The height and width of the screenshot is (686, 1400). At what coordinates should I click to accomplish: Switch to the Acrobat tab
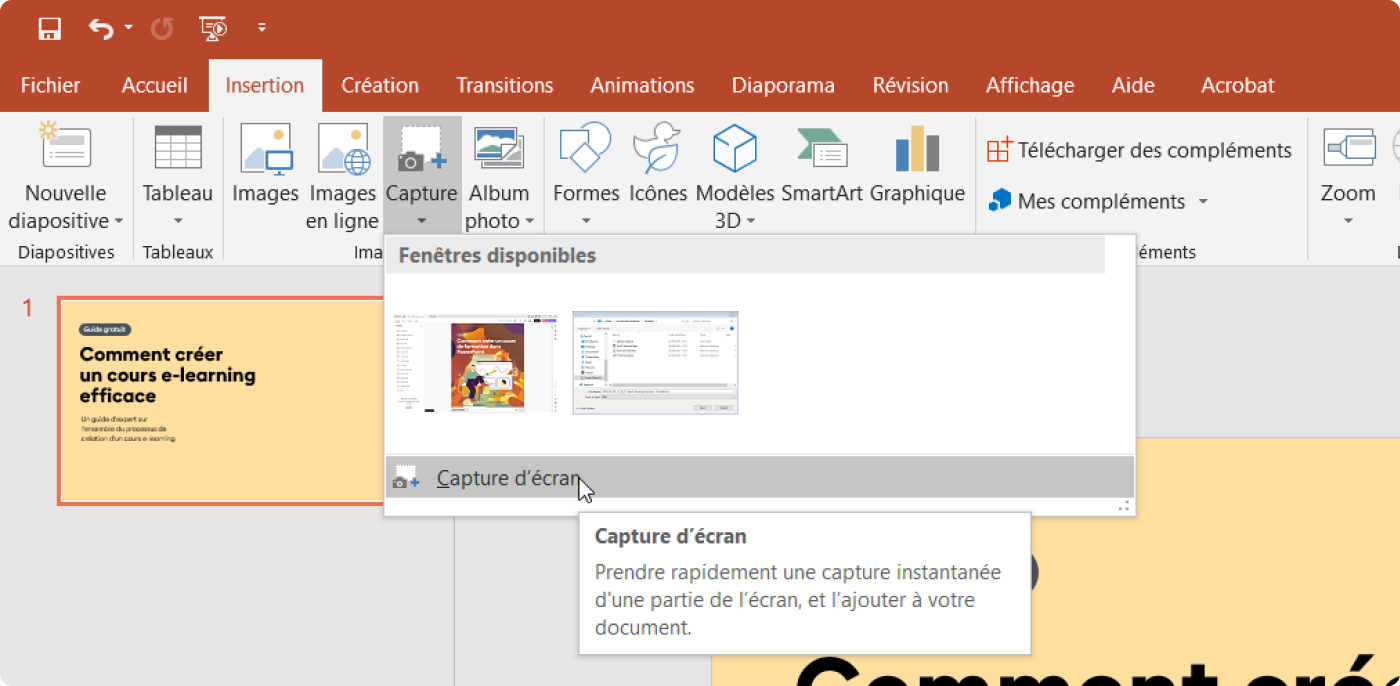click(1238, 85)
